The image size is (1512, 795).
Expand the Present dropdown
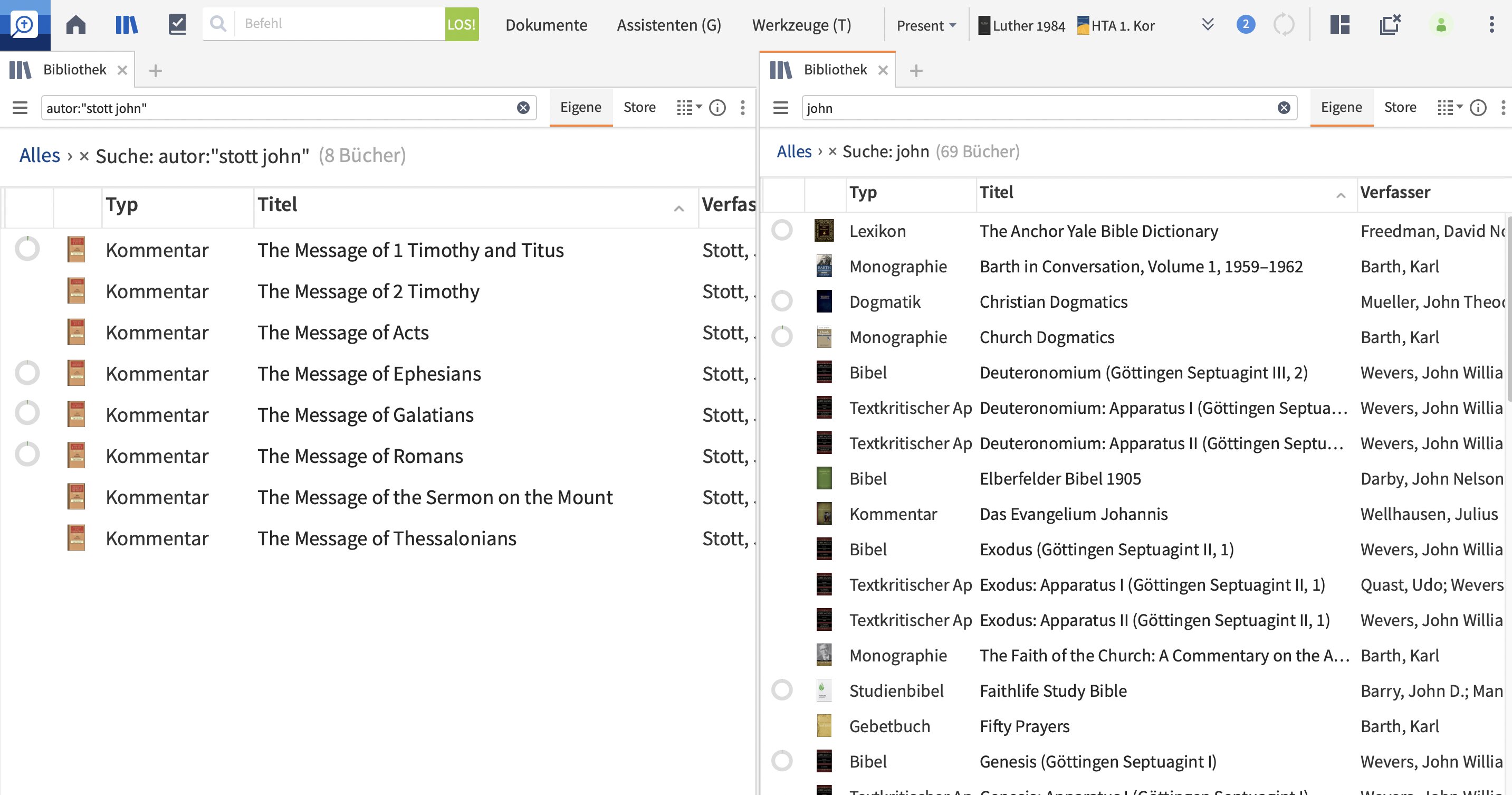tap(926, 25)
